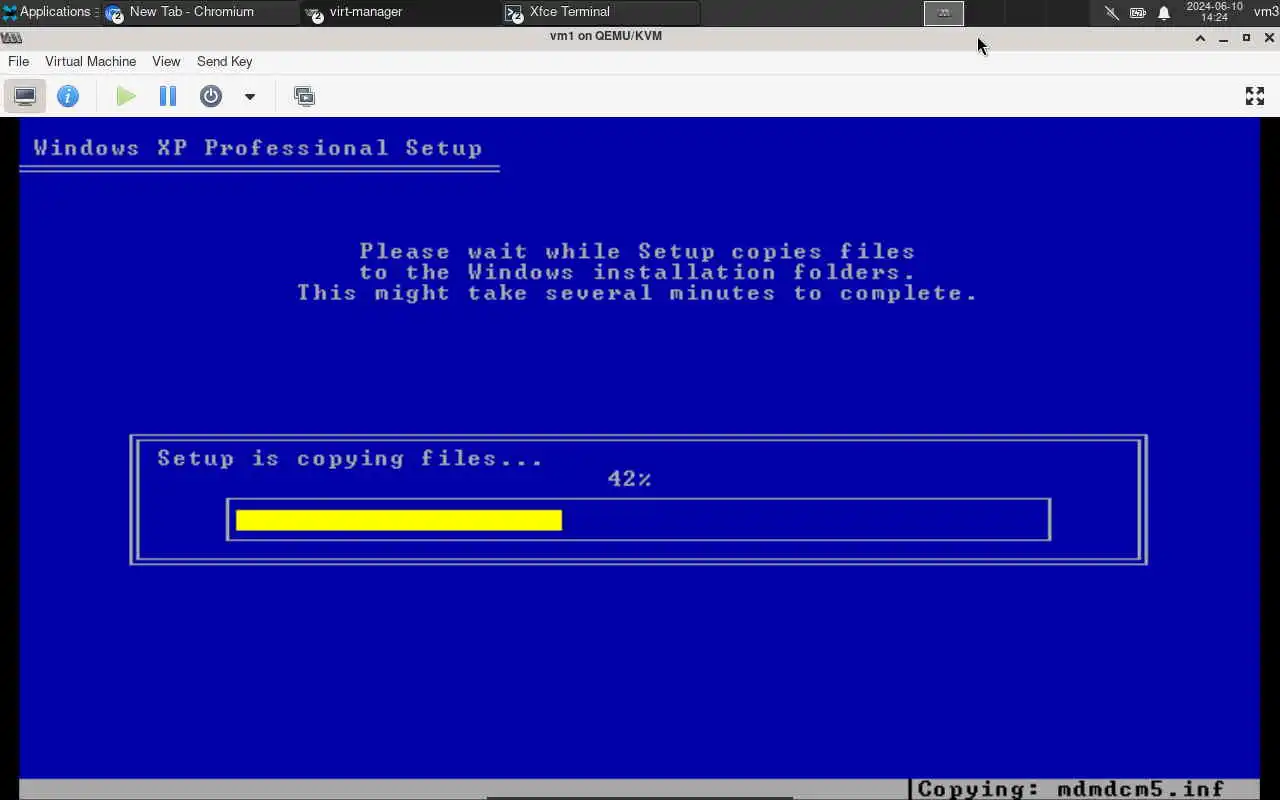Minimize the vm1 on QEMU/KVM window
Image resolution: width=1280 pixels, height=800 pixels.
(x=1223, y=38)
